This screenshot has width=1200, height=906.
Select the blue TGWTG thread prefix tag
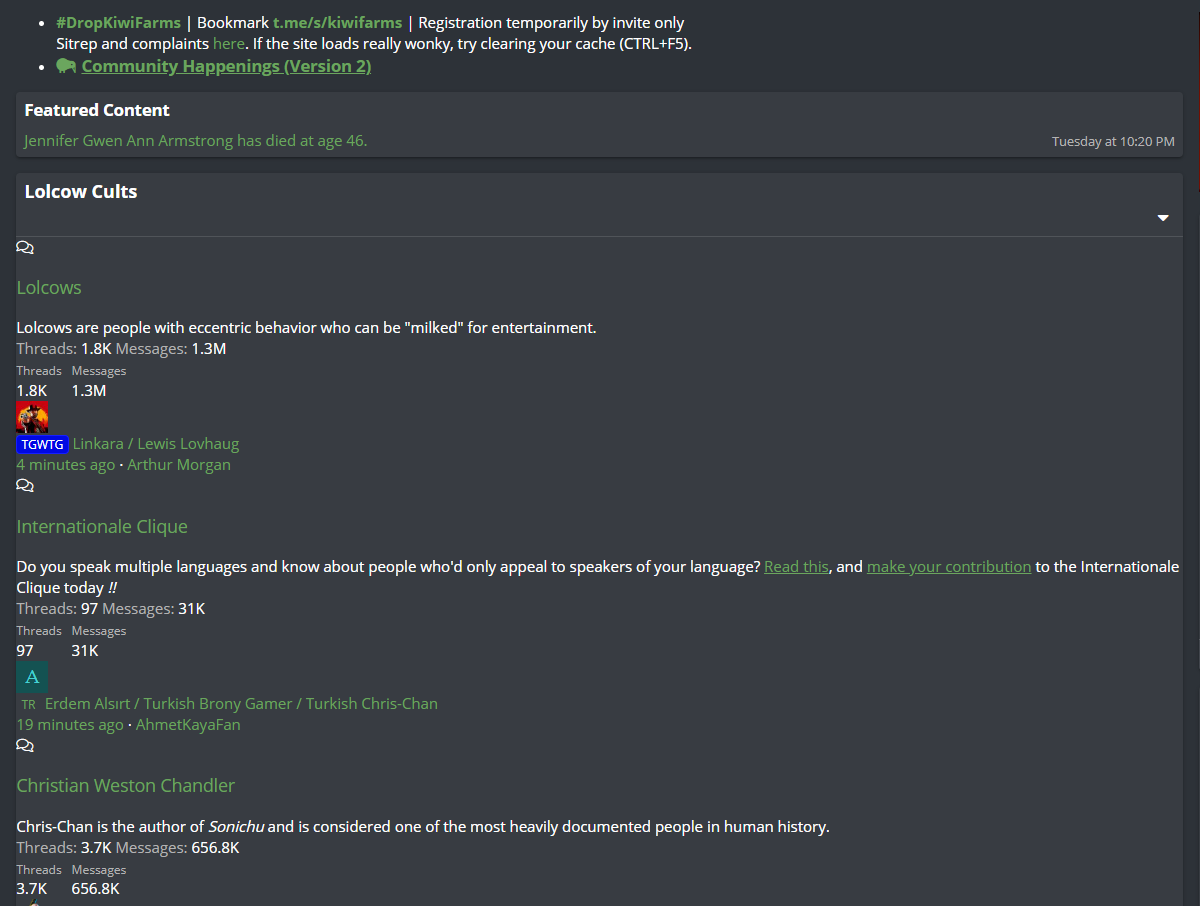42,444
